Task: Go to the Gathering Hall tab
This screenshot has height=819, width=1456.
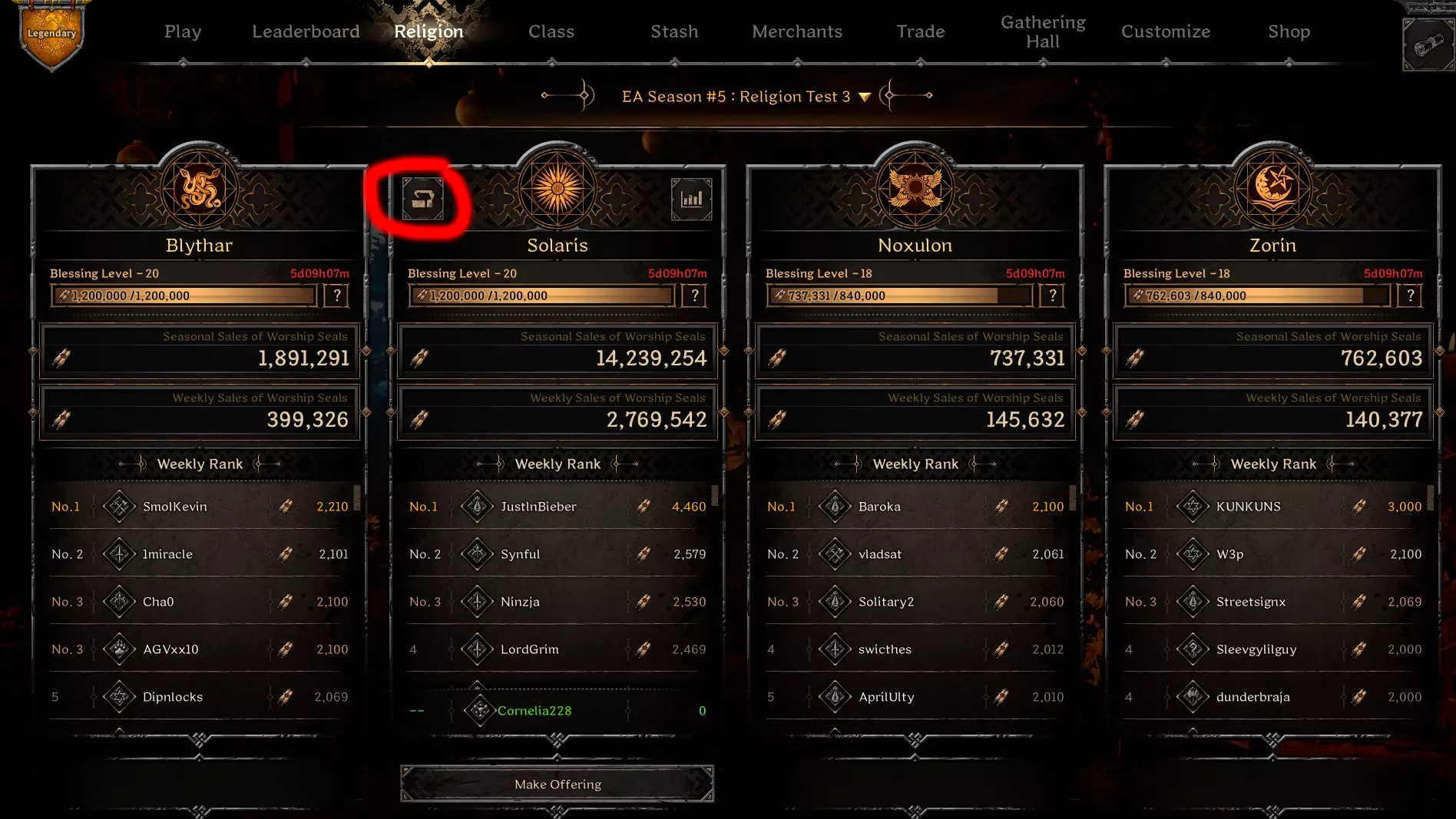Action: point(1043,31)
